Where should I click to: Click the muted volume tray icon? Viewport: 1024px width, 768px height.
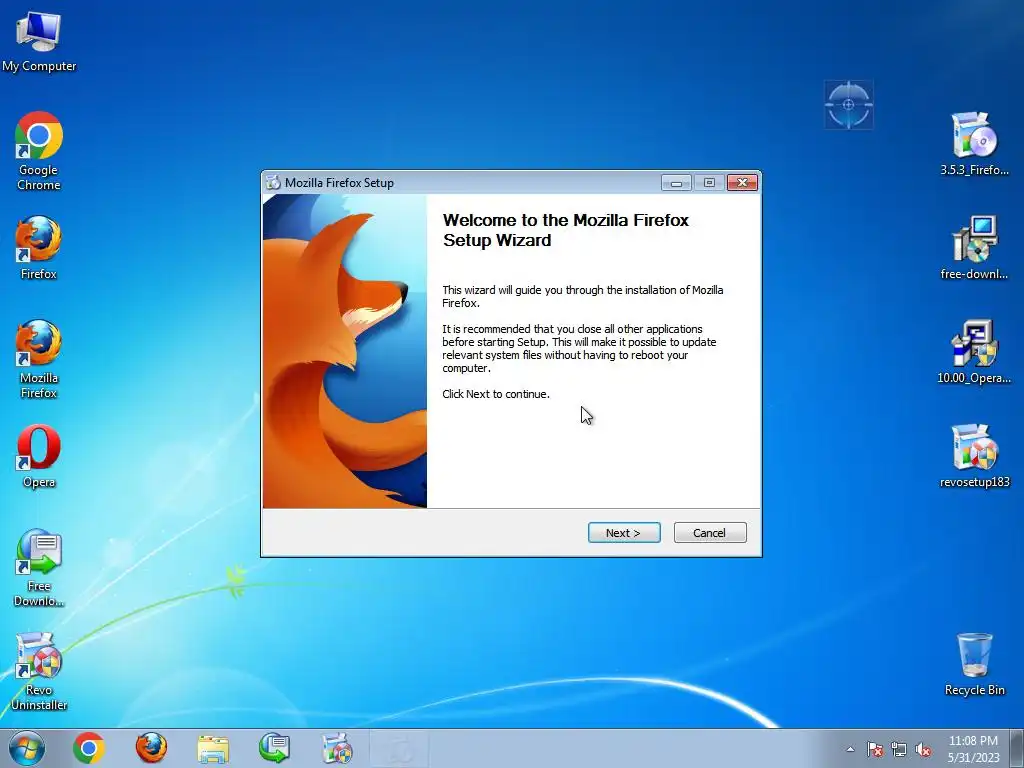pyautogui.click(x=923, y=749)
